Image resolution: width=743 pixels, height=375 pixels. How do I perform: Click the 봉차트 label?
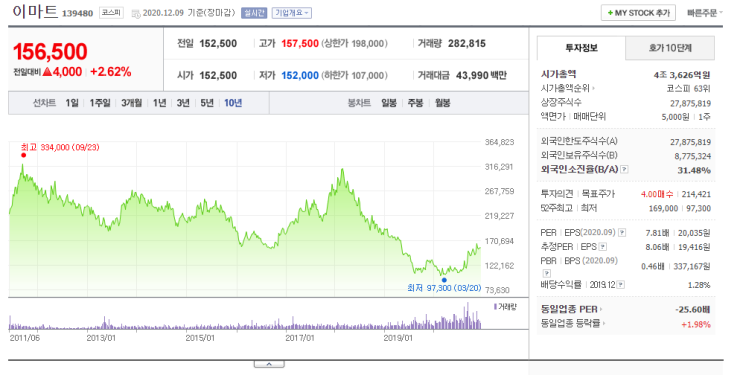tap(359, 103)
